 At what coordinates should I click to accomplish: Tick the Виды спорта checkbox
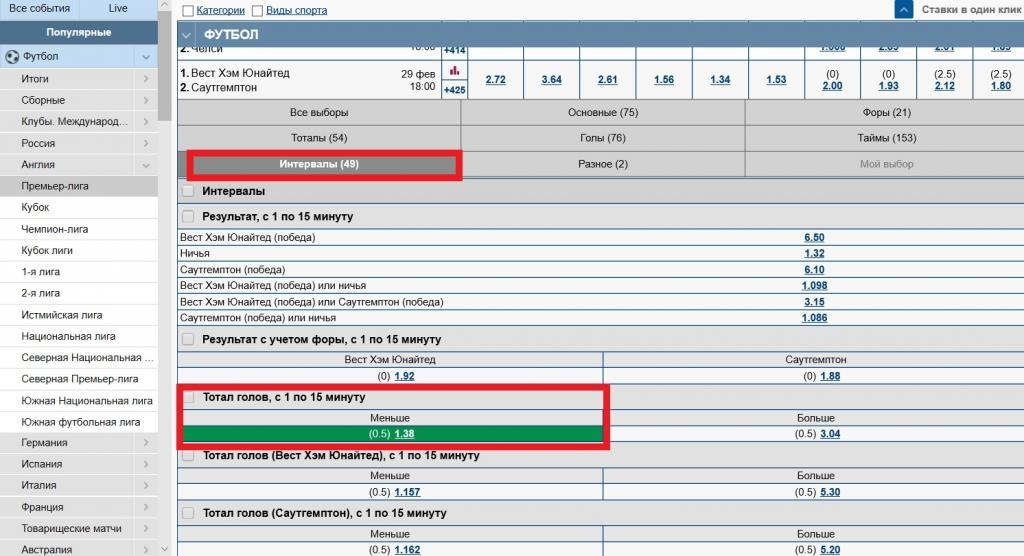coord(258,11)
